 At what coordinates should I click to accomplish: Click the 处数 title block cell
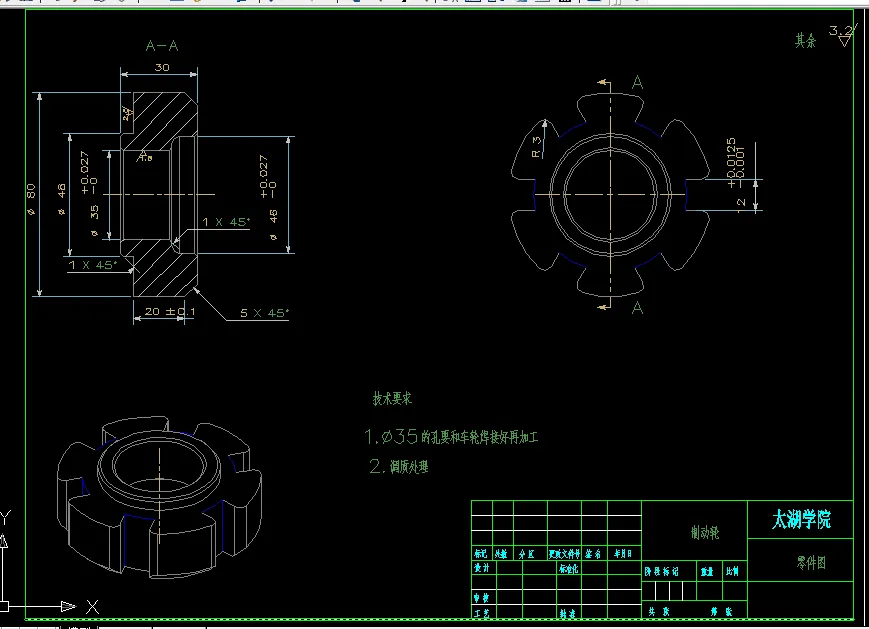(501, 554)
